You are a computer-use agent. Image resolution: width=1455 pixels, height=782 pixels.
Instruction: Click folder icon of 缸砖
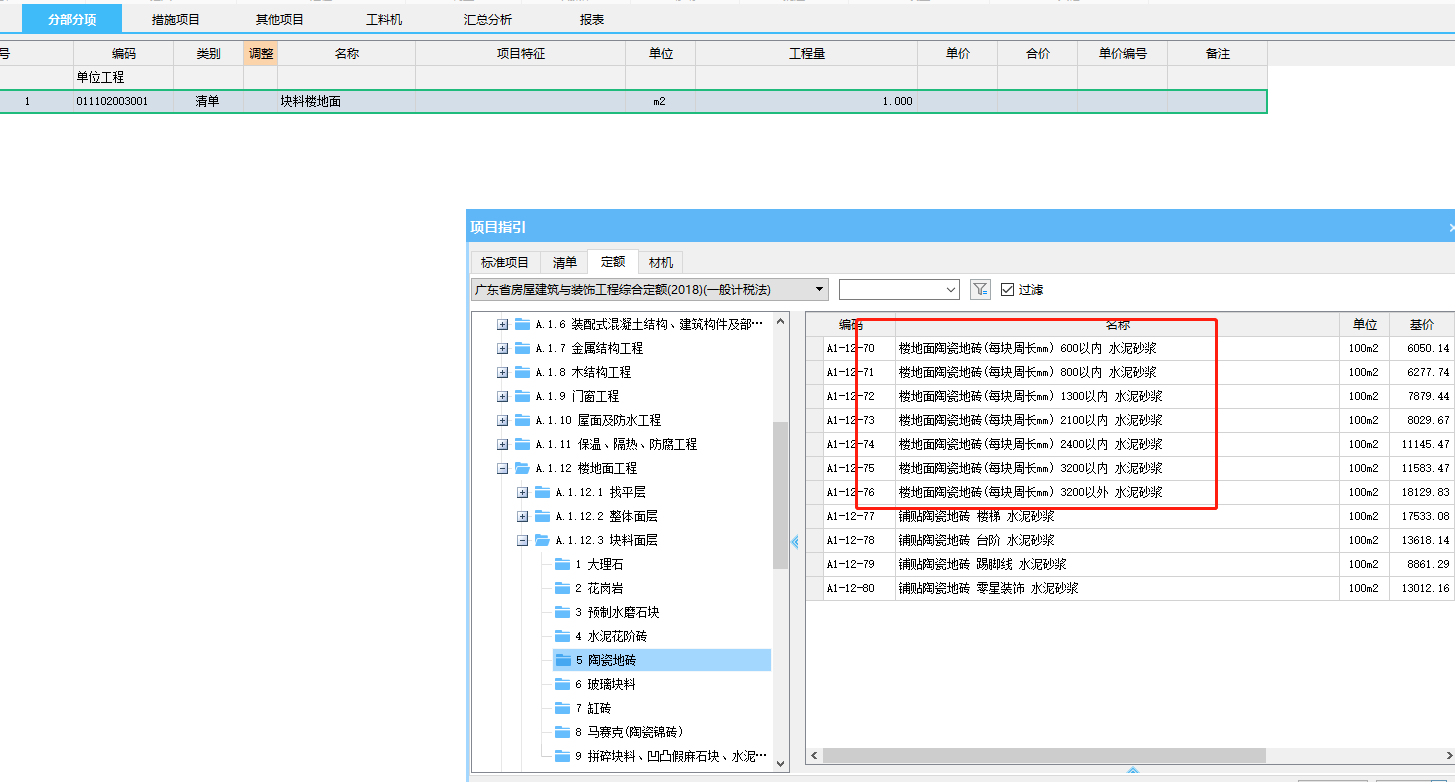tap(563, 708)
